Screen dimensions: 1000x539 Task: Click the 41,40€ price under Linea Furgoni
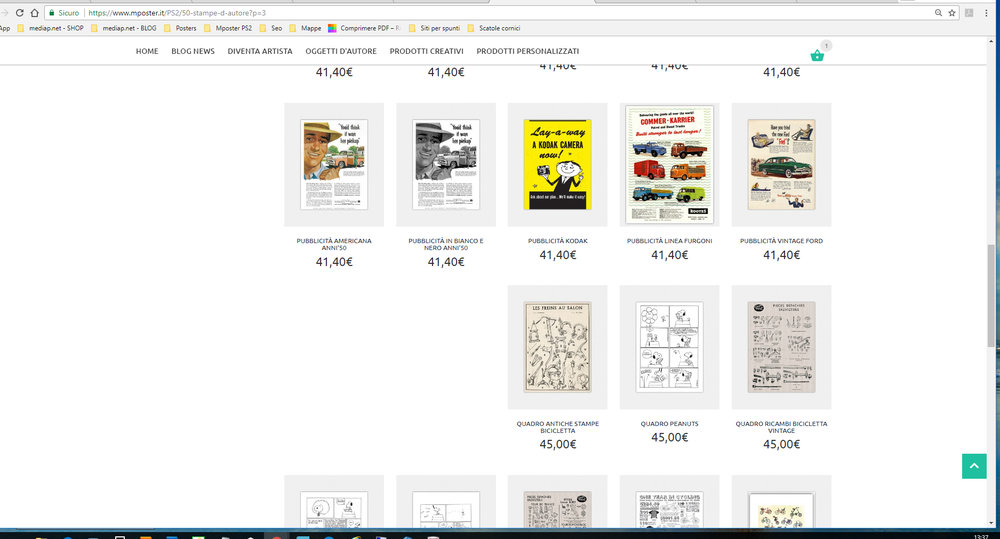click(670, 255)
